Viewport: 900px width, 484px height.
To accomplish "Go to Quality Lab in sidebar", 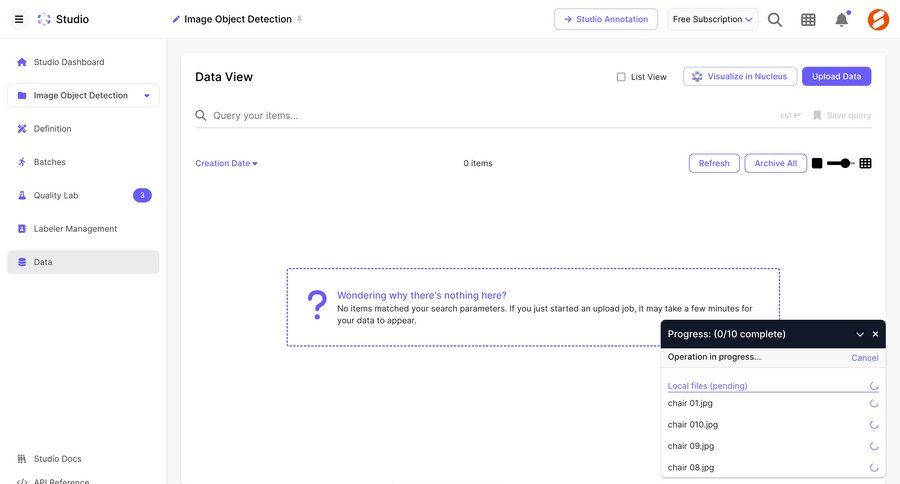I will point(56,195).
